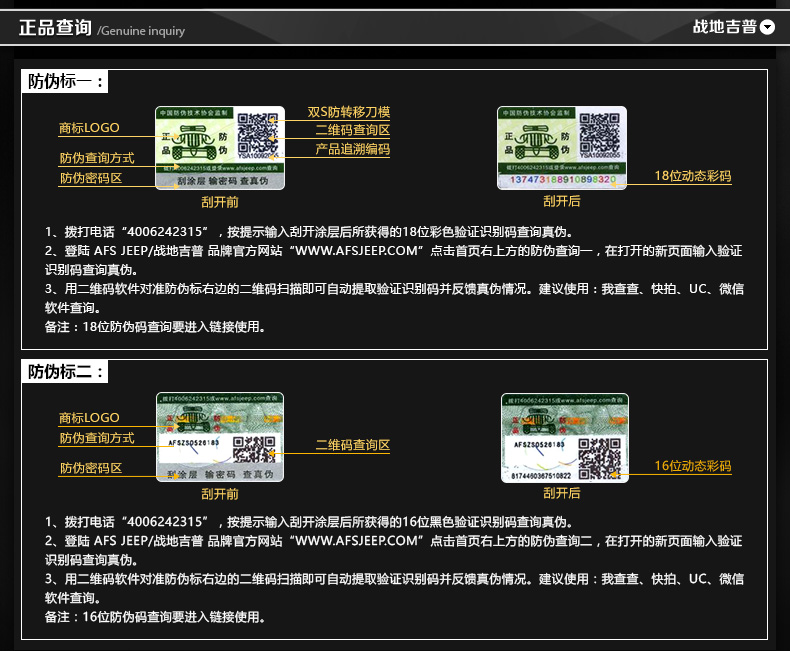The height and width of the screenshot is (651, 790).
Task: Click step 3 QR scan instruction in section one
Action: click(394, 298)
